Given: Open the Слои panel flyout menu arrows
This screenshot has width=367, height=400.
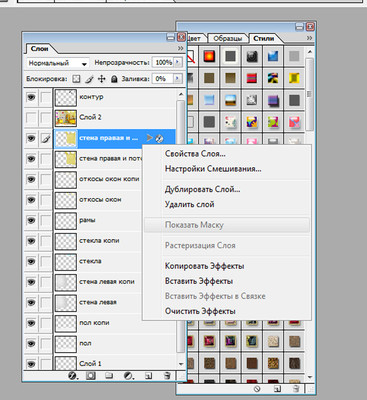Looking at the screenshot, I should pos(180,48).
